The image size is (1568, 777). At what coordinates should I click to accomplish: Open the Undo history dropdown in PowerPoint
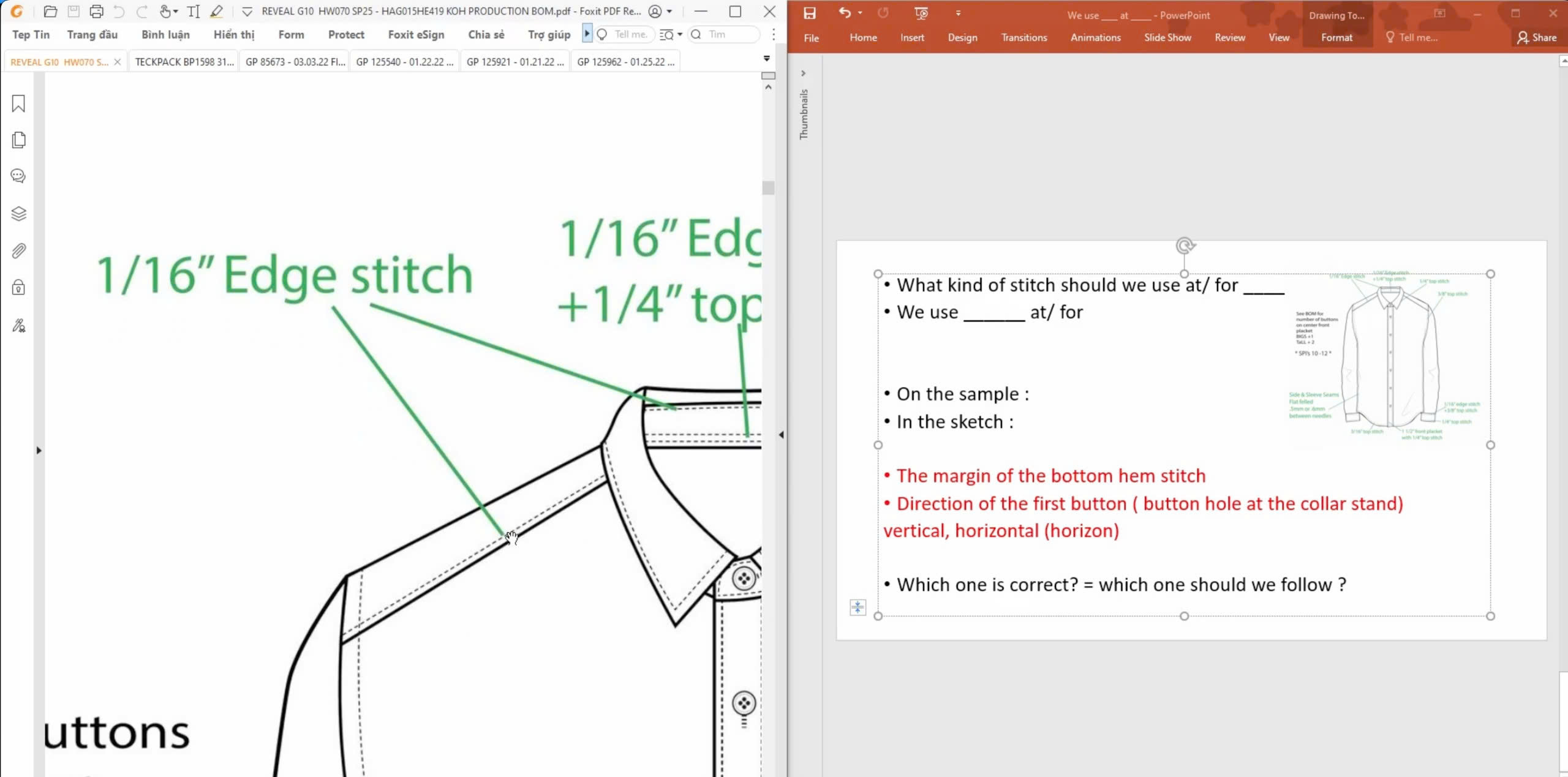point(860,13)
